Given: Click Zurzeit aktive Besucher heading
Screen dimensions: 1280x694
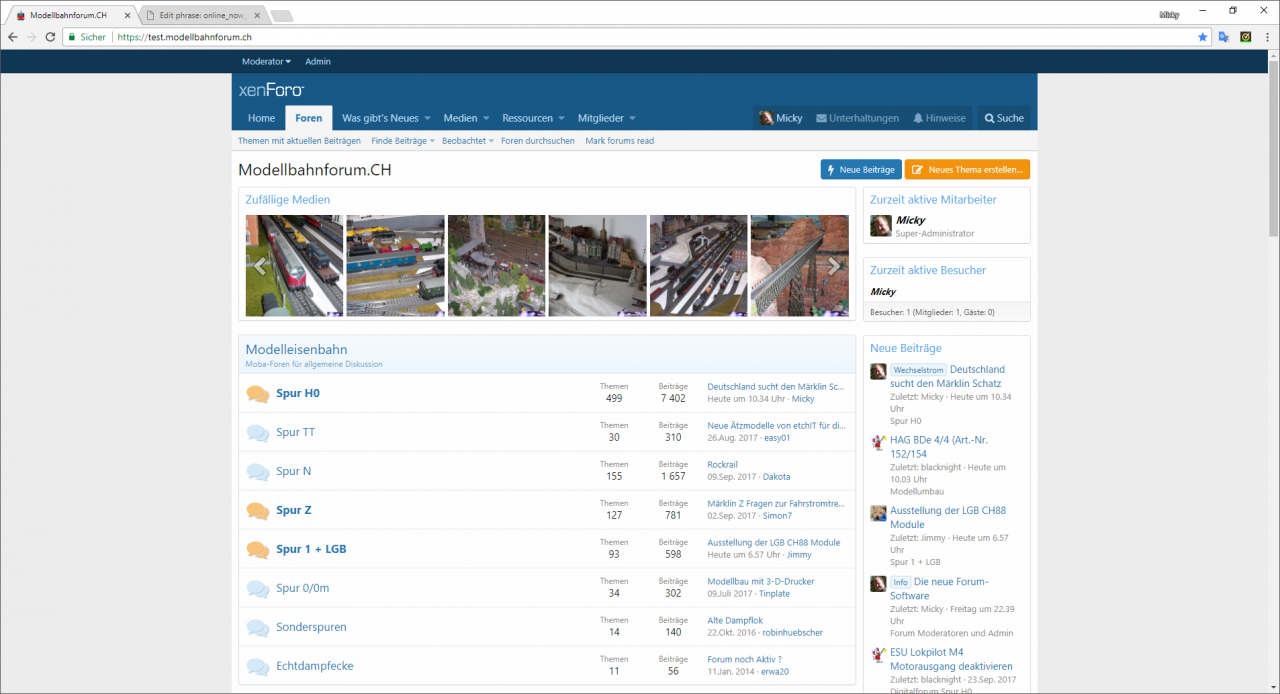Looking at the screenshot, I should click(928, 270).
